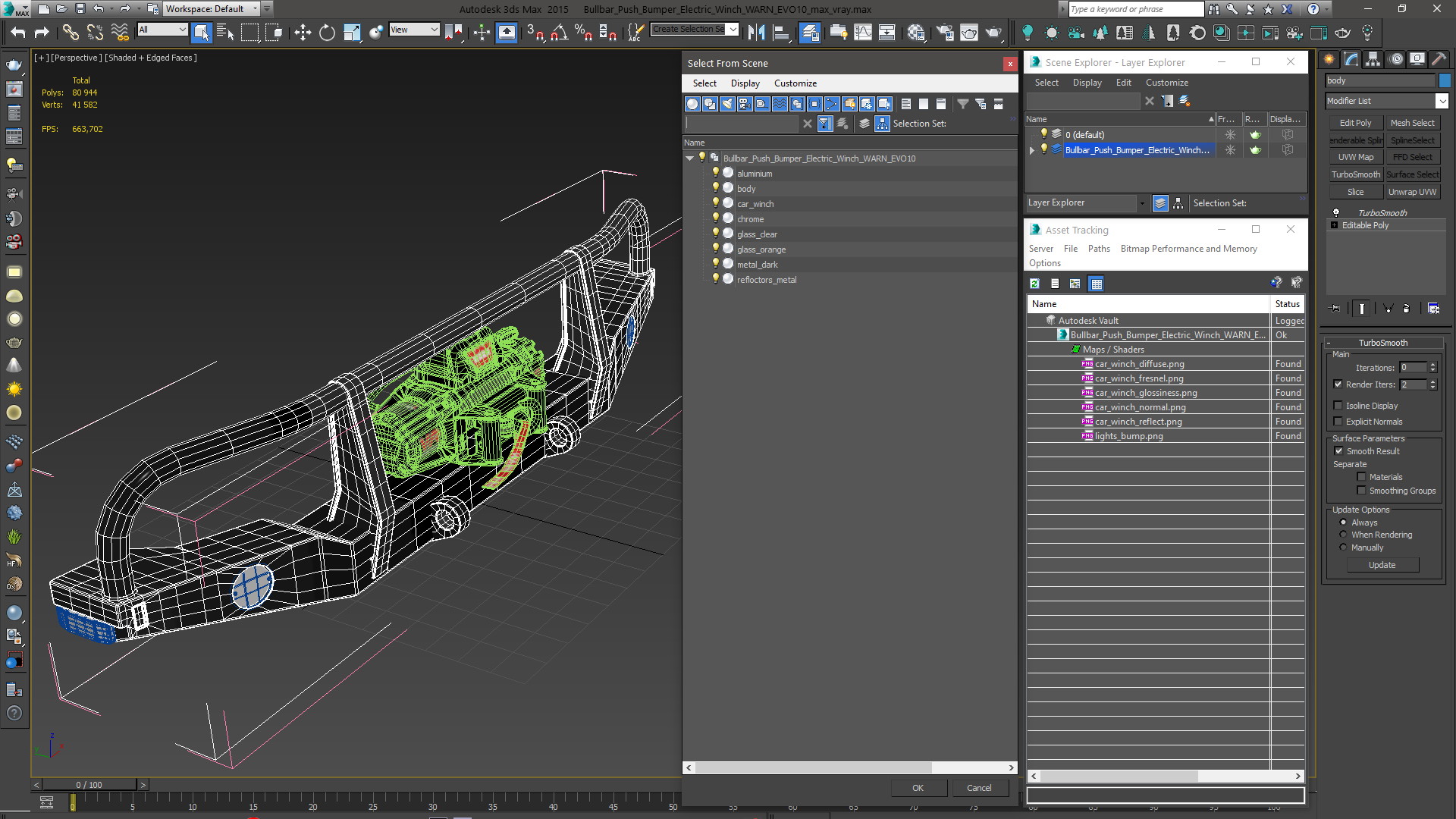Open the Layer Explorer dropdown selector

click(x=1141, y=203)
